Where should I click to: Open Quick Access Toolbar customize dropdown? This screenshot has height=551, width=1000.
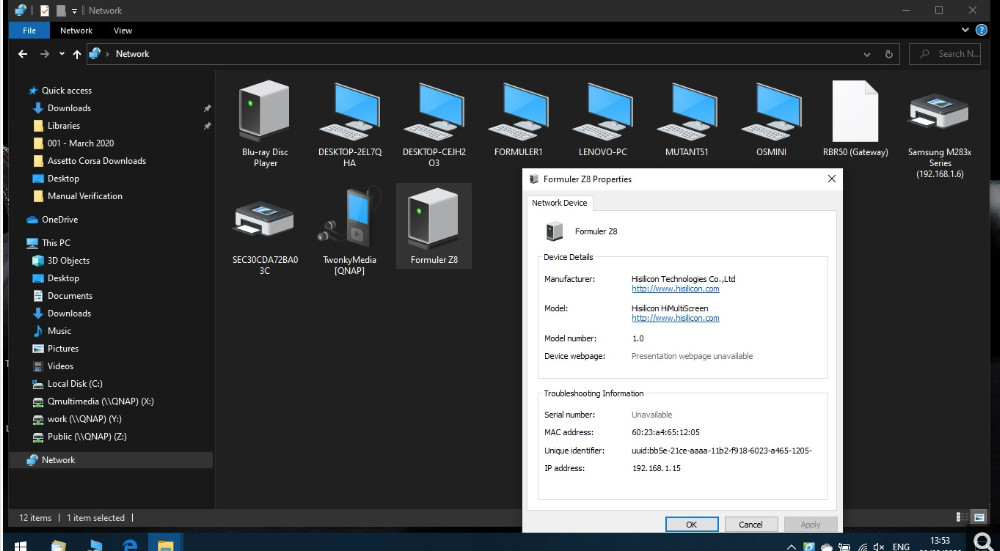[x=75, y=11]
